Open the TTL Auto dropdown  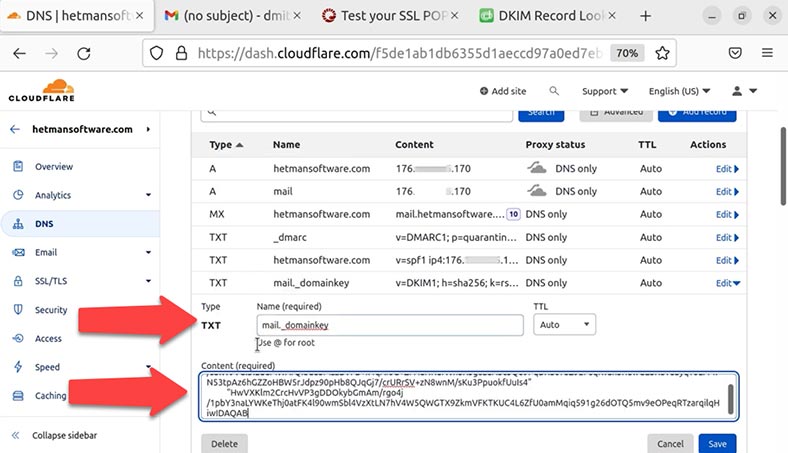[x=564, y=325]
